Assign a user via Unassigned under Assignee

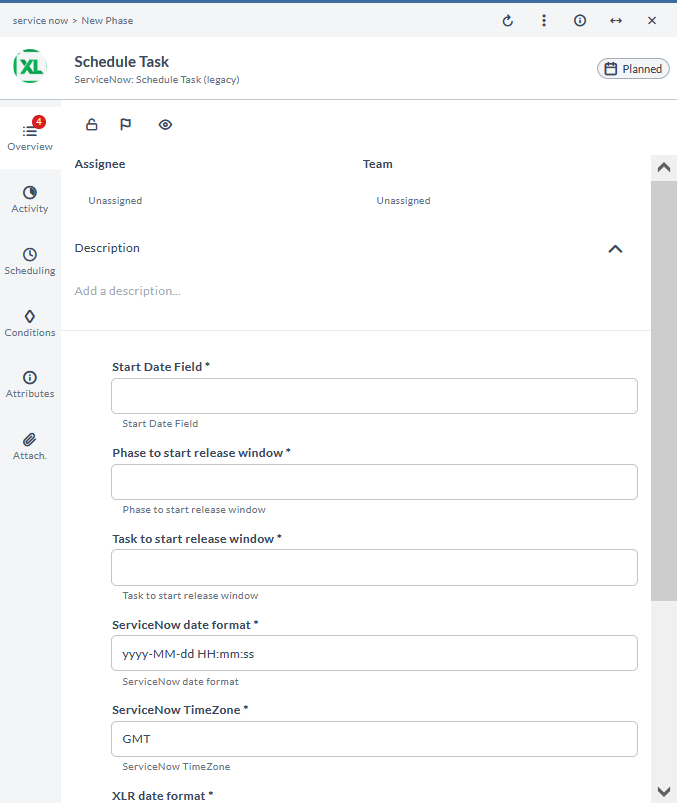pos(115,200)
